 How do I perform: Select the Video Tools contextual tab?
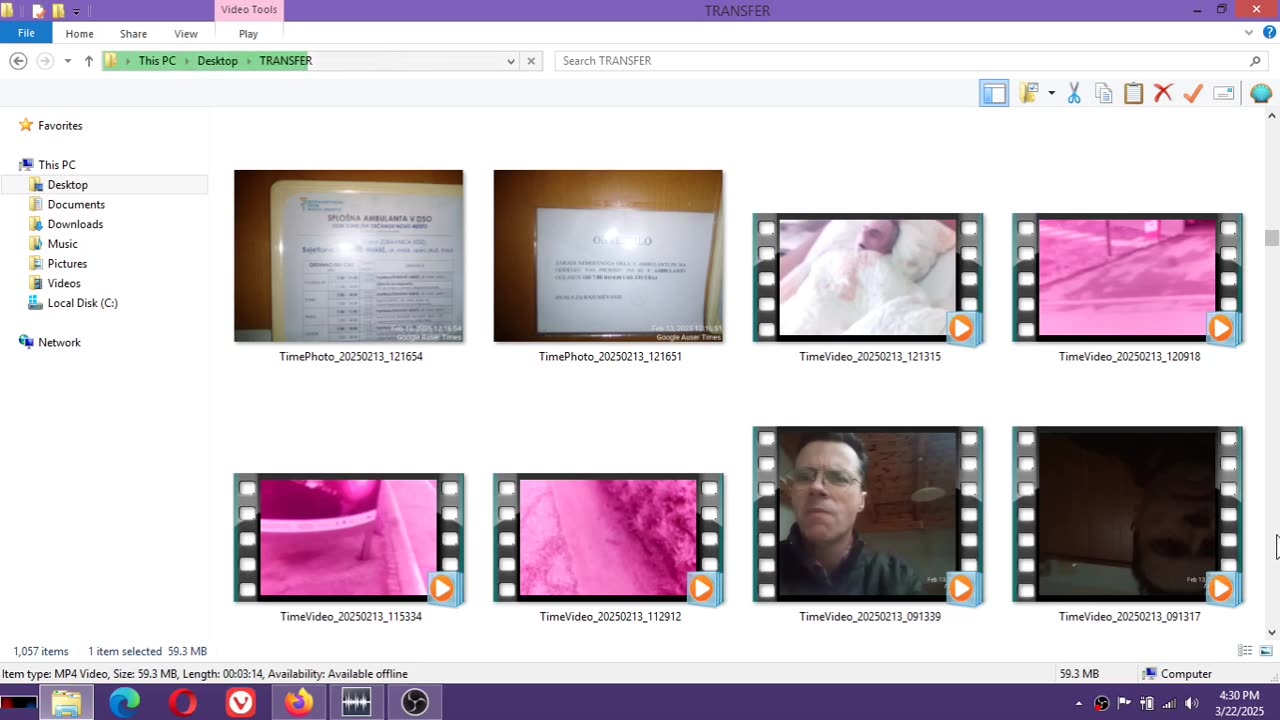pos(249,10)
